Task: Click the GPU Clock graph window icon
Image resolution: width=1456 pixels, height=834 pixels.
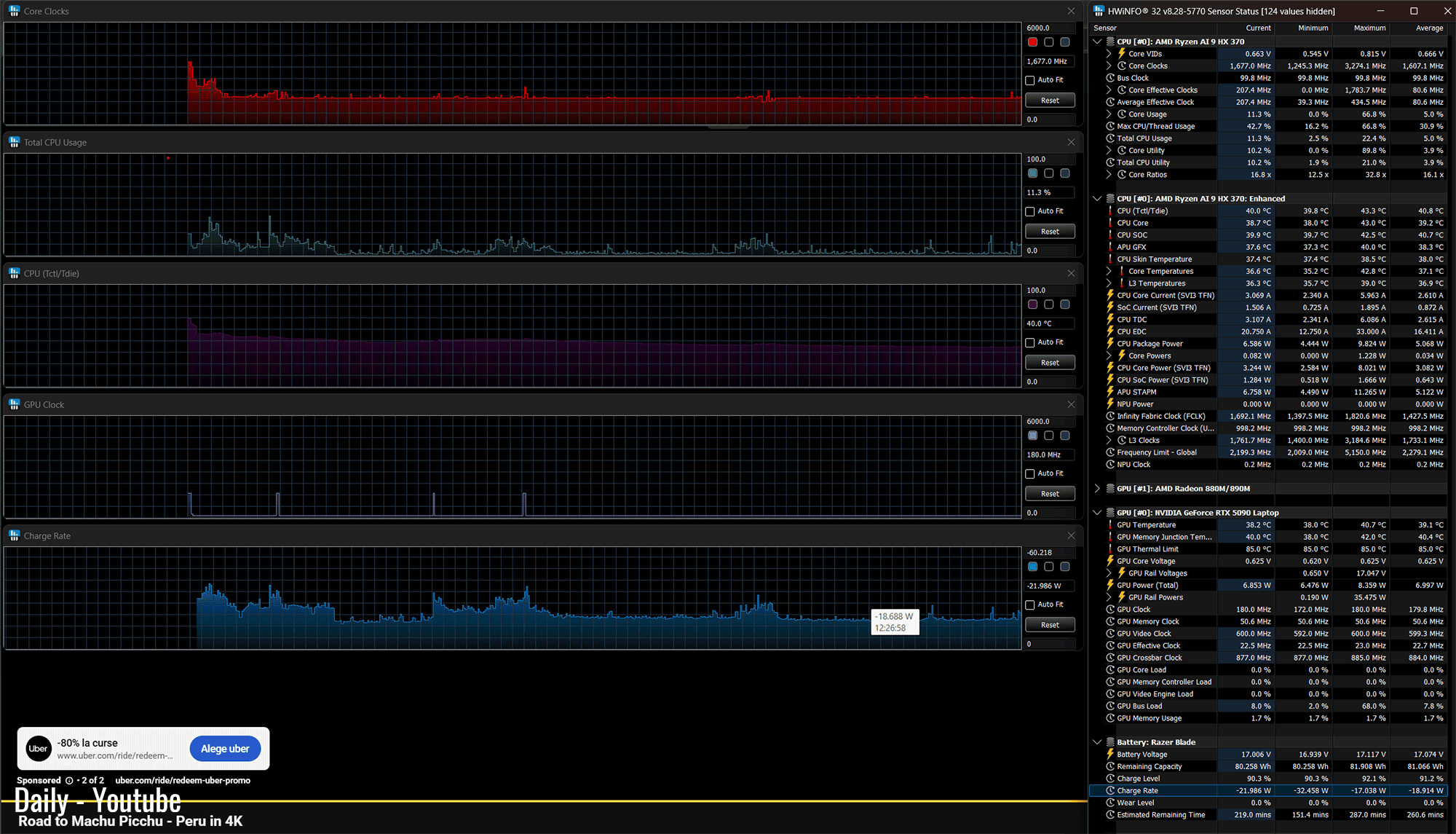Action: pos(14,404)
